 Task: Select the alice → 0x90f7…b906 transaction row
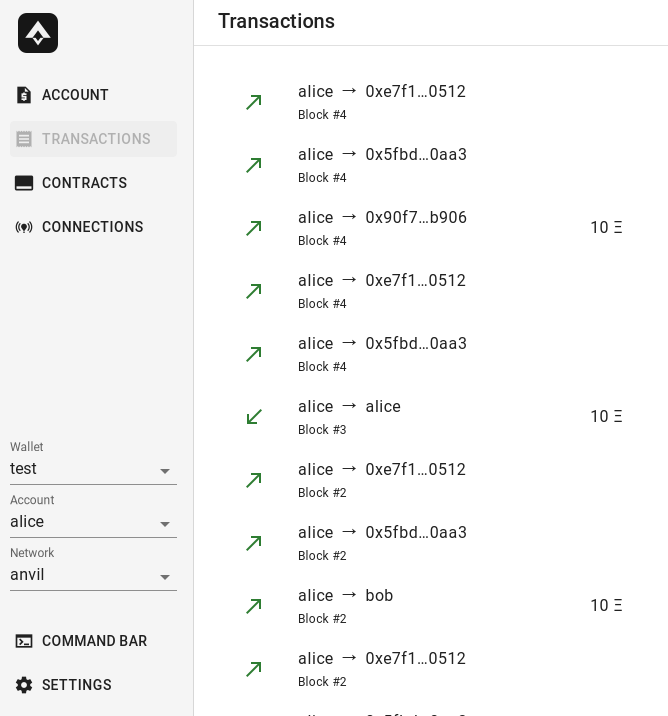[430, 227]
